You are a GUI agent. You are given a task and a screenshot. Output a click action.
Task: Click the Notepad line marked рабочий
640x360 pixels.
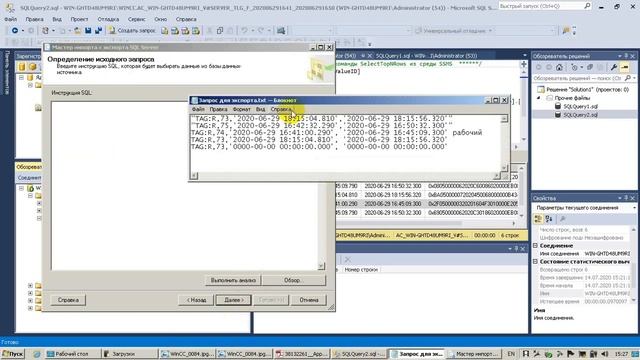coord(336,133)
